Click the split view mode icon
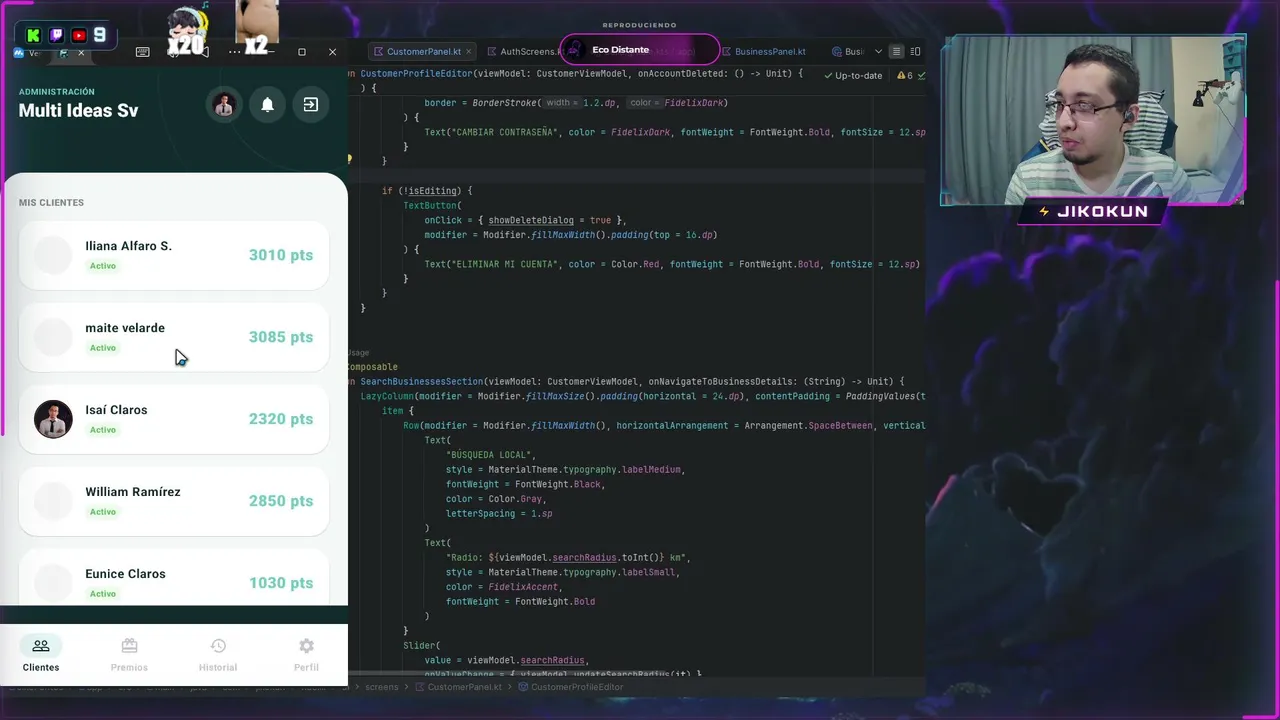The height and width of the screenshot is (720, 1280). 916,52
